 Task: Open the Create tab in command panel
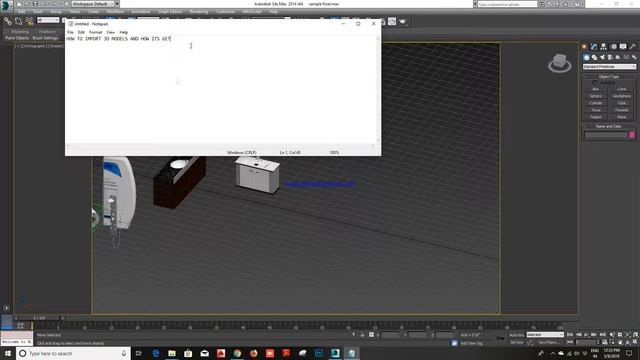tap(584, 47)
